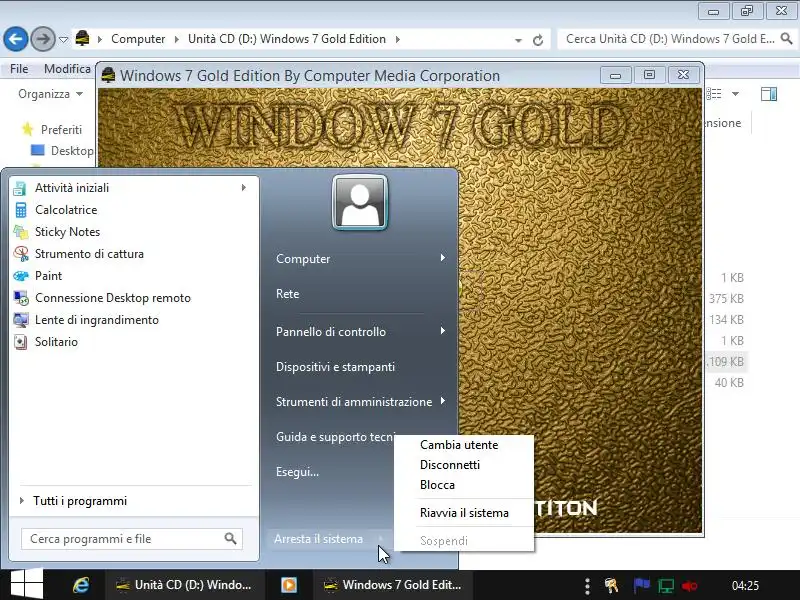
Task: Start Strumento di cattura
Action: pyautogui.click(x=89, y=254)
